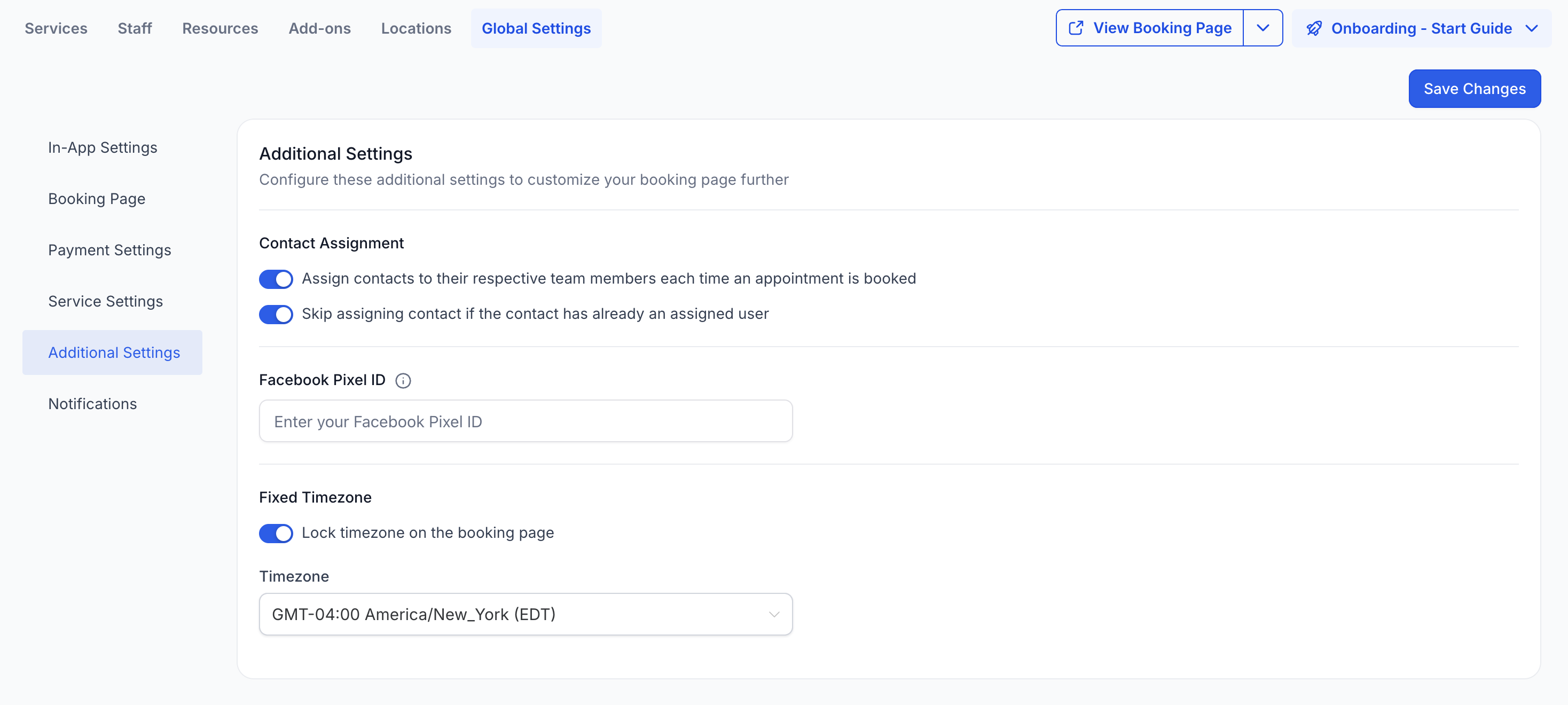1568x705 pixels.
Task: Select Payment Settings in the sidebar
Action: click(109, 250)
